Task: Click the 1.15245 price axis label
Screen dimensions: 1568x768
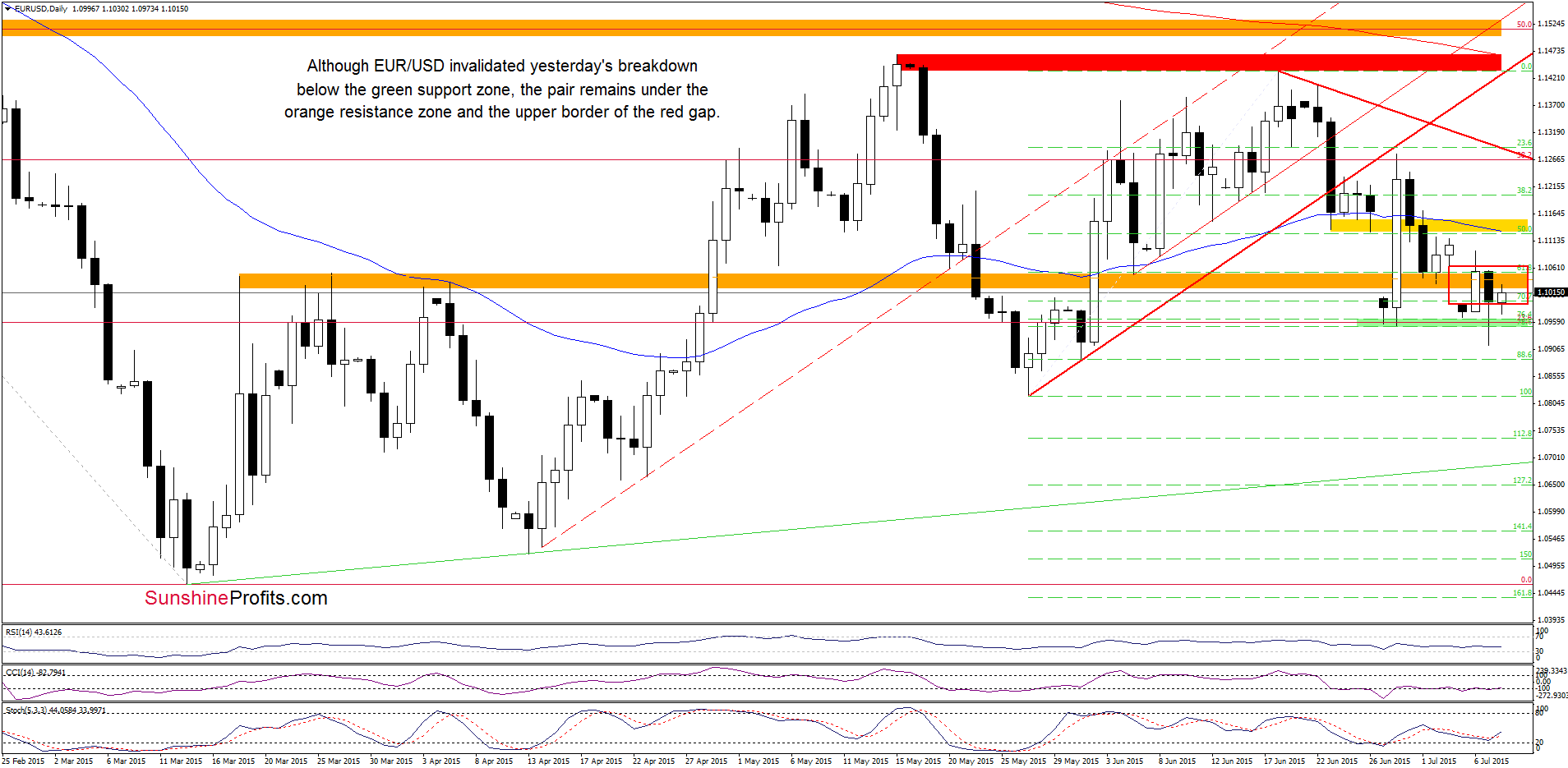Action: click(x=1551, y=24)
